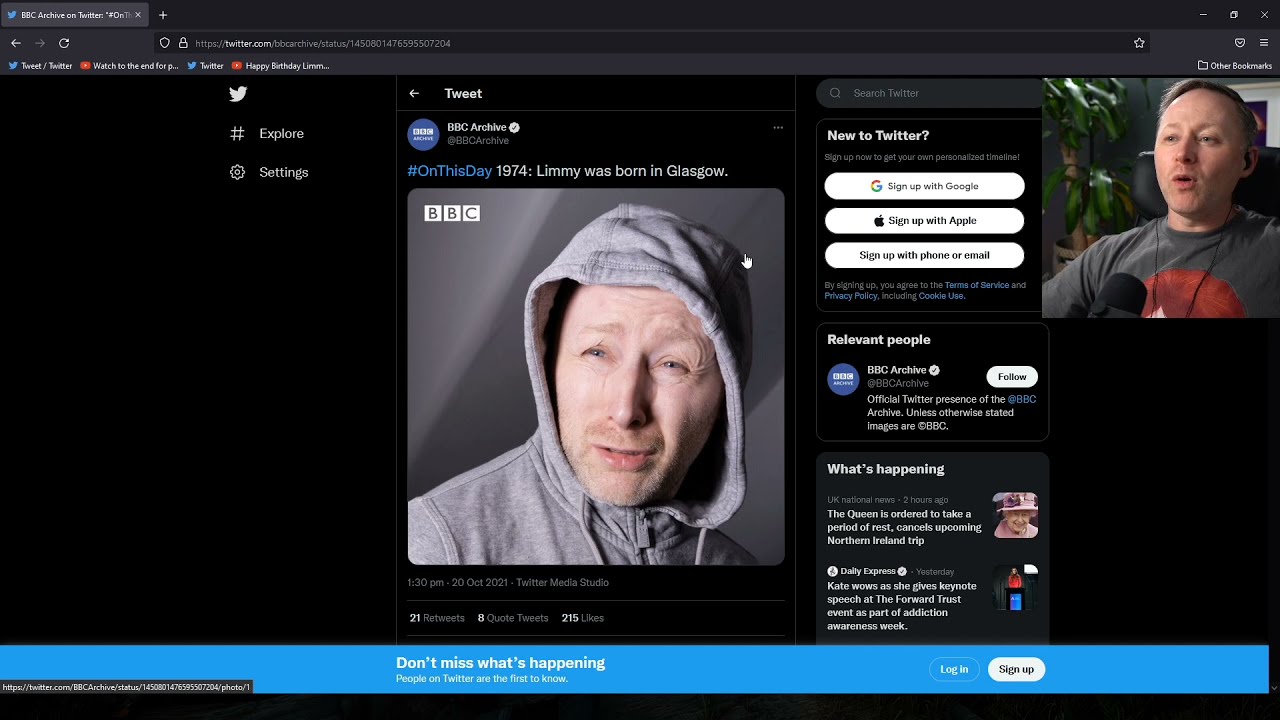Click browser back button

point(16,43)
